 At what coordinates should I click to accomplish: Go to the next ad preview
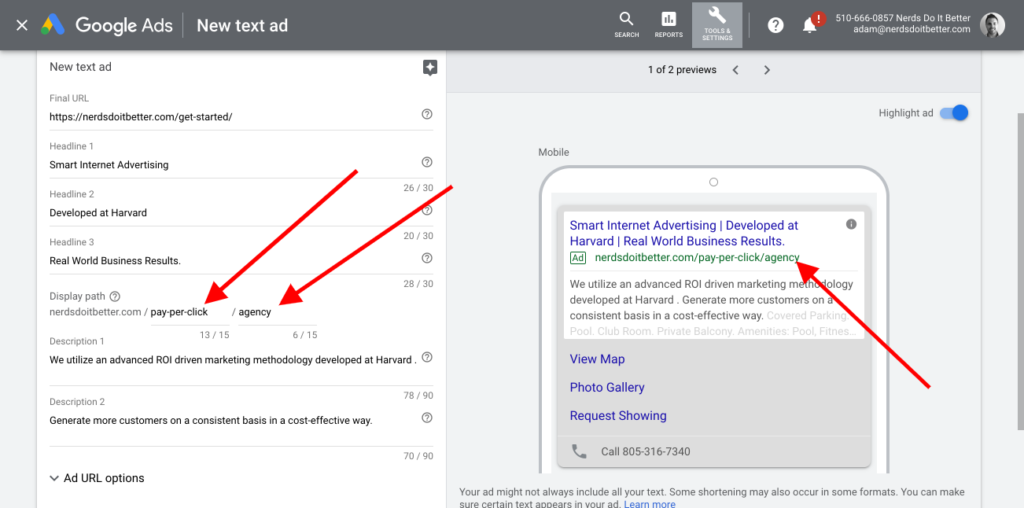click(x=767, y=70)
